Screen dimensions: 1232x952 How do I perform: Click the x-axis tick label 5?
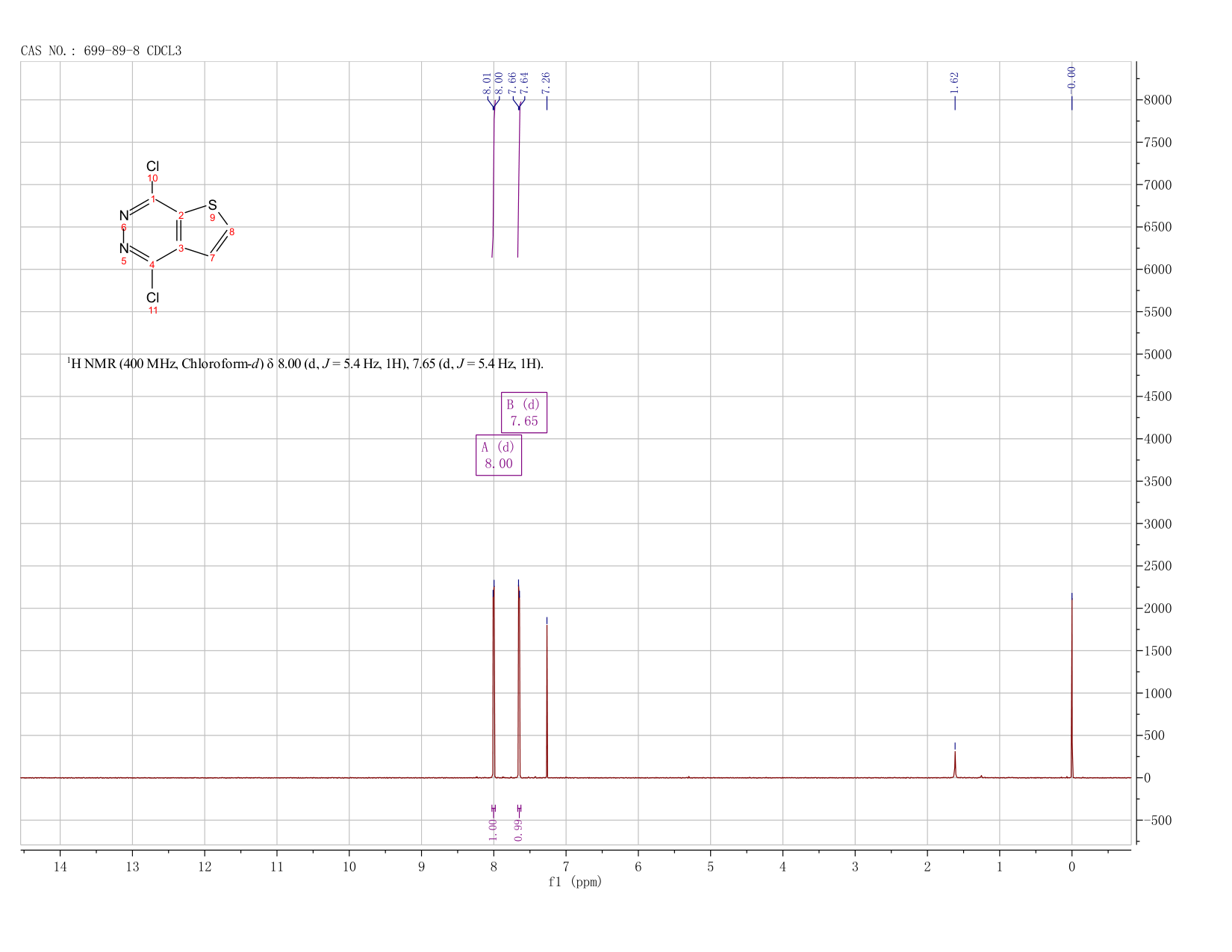710,867
